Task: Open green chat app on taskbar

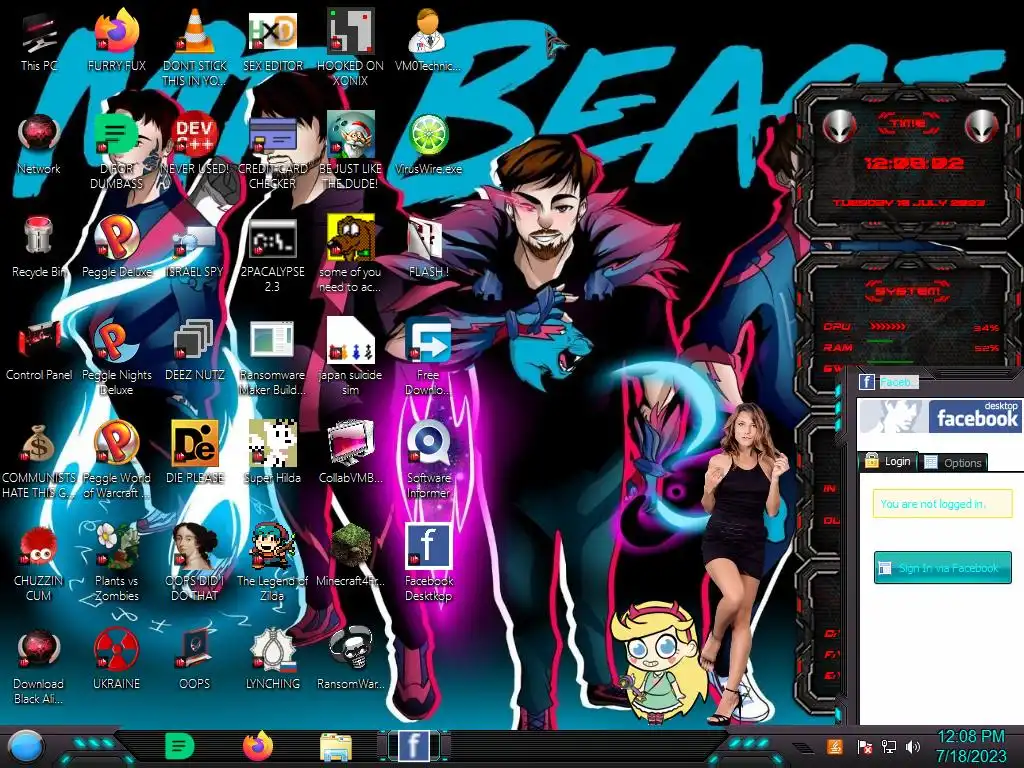Action: click(180, 746)
